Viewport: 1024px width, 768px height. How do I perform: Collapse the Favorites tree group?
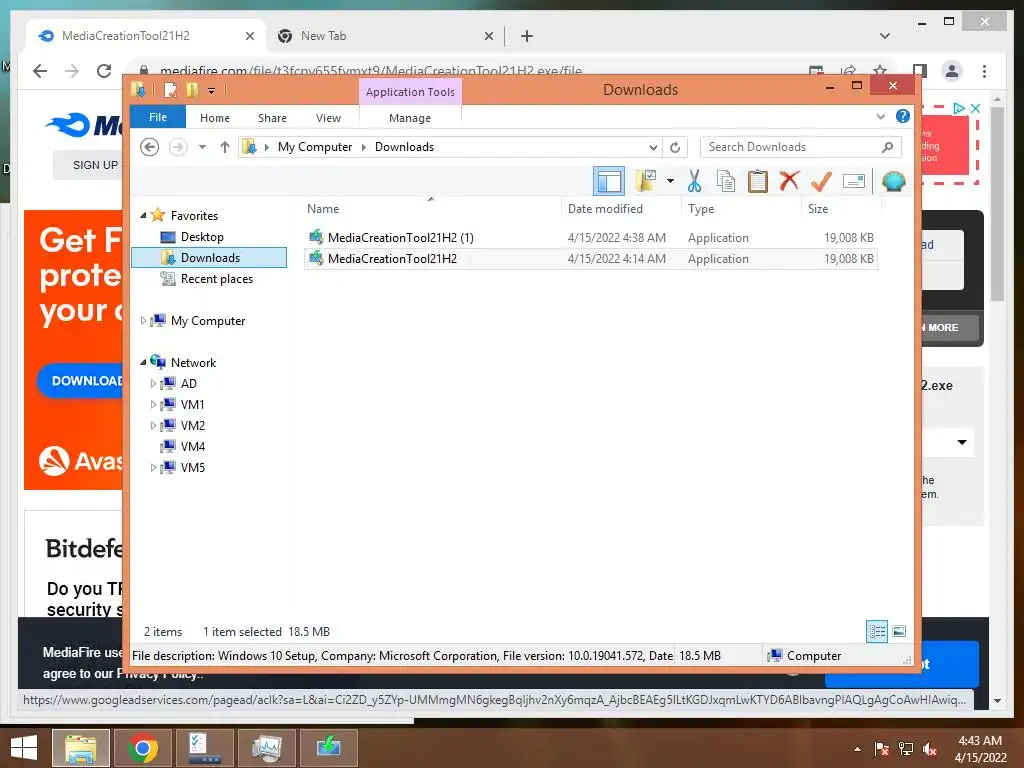[x=143, y=216]
